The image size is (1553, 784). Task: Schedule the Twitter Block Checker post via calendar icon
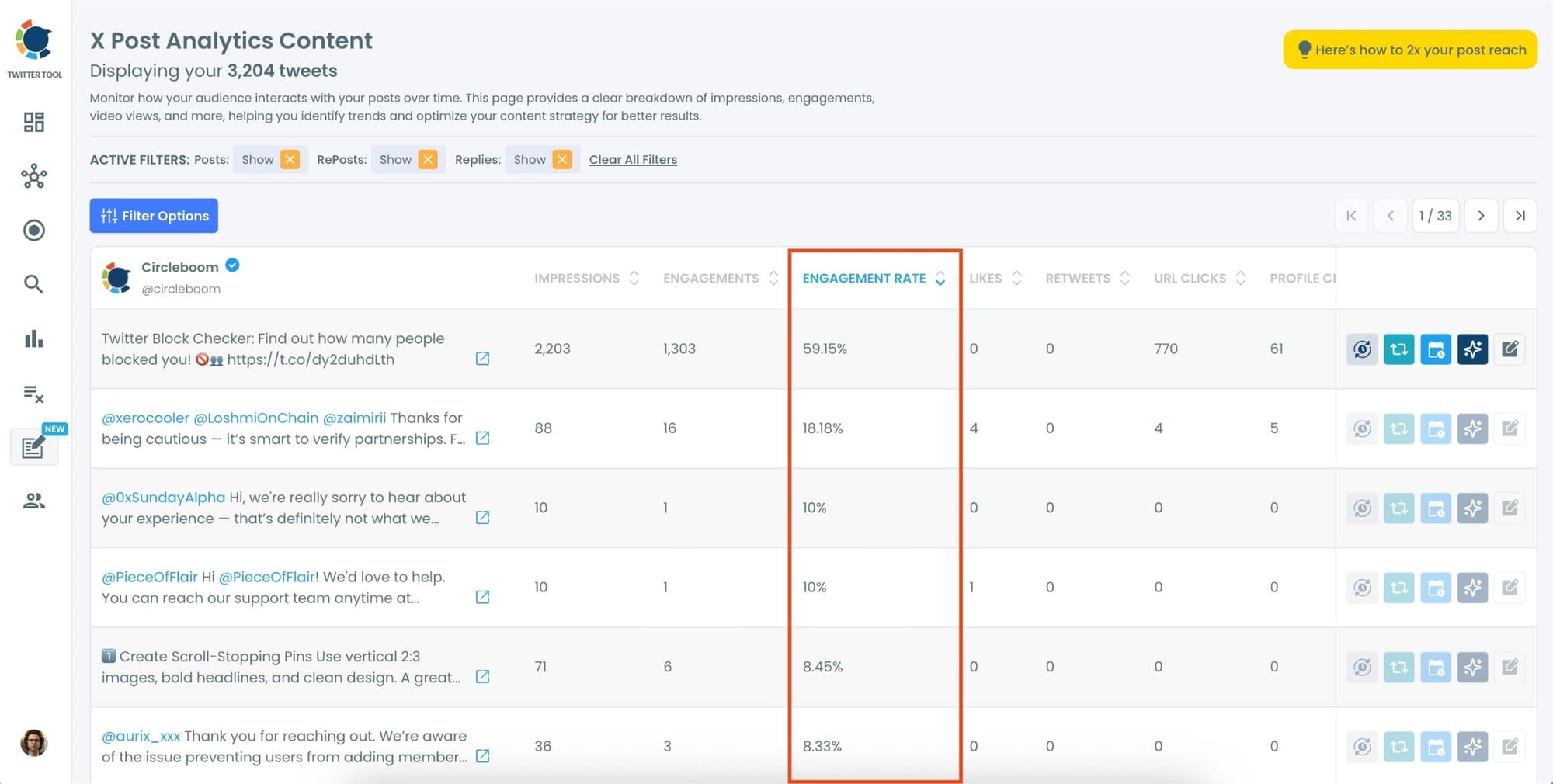pos(1436,349)
